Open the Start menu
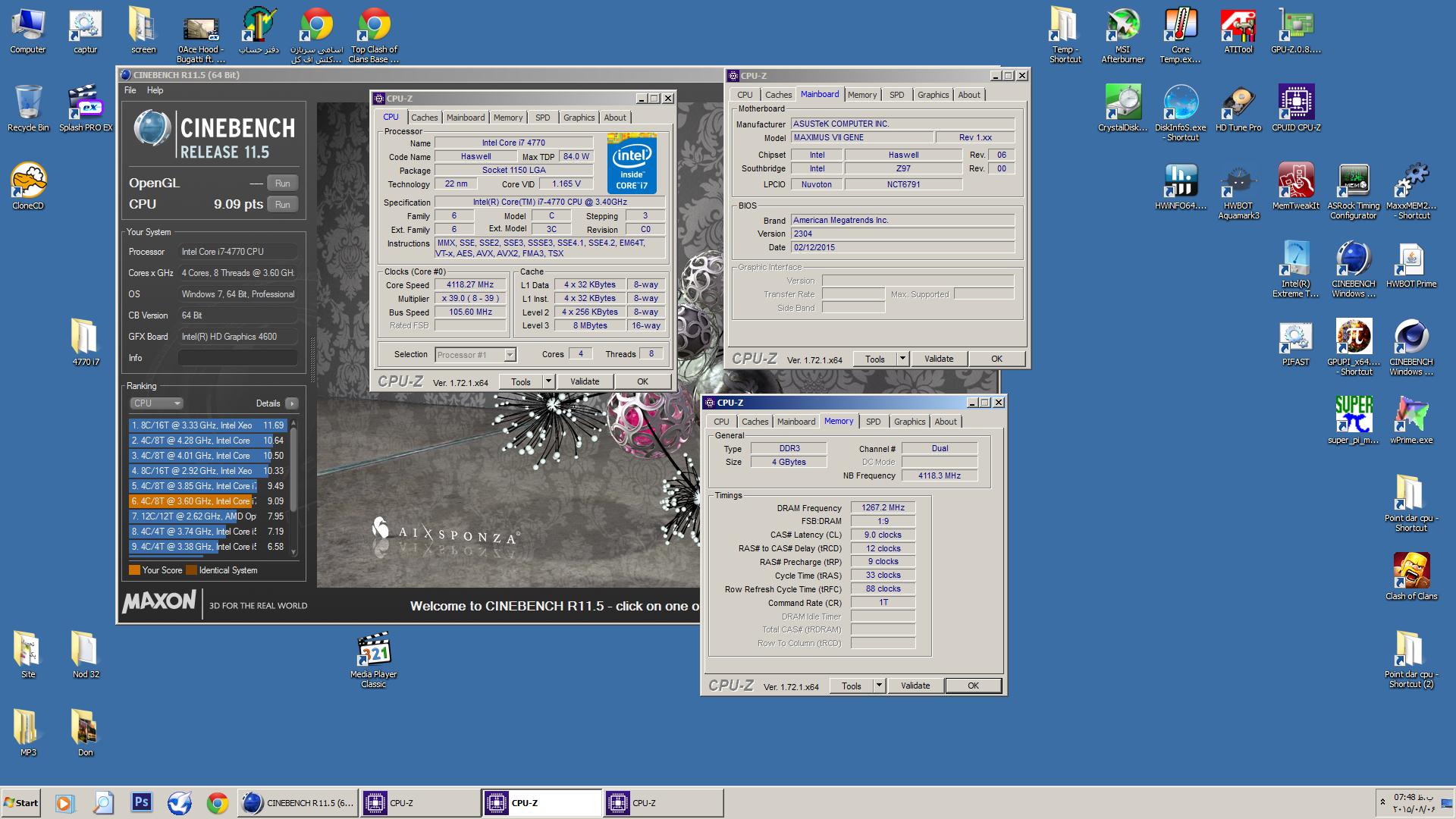The image size is (1456, 819). click(x=20, y=802)
